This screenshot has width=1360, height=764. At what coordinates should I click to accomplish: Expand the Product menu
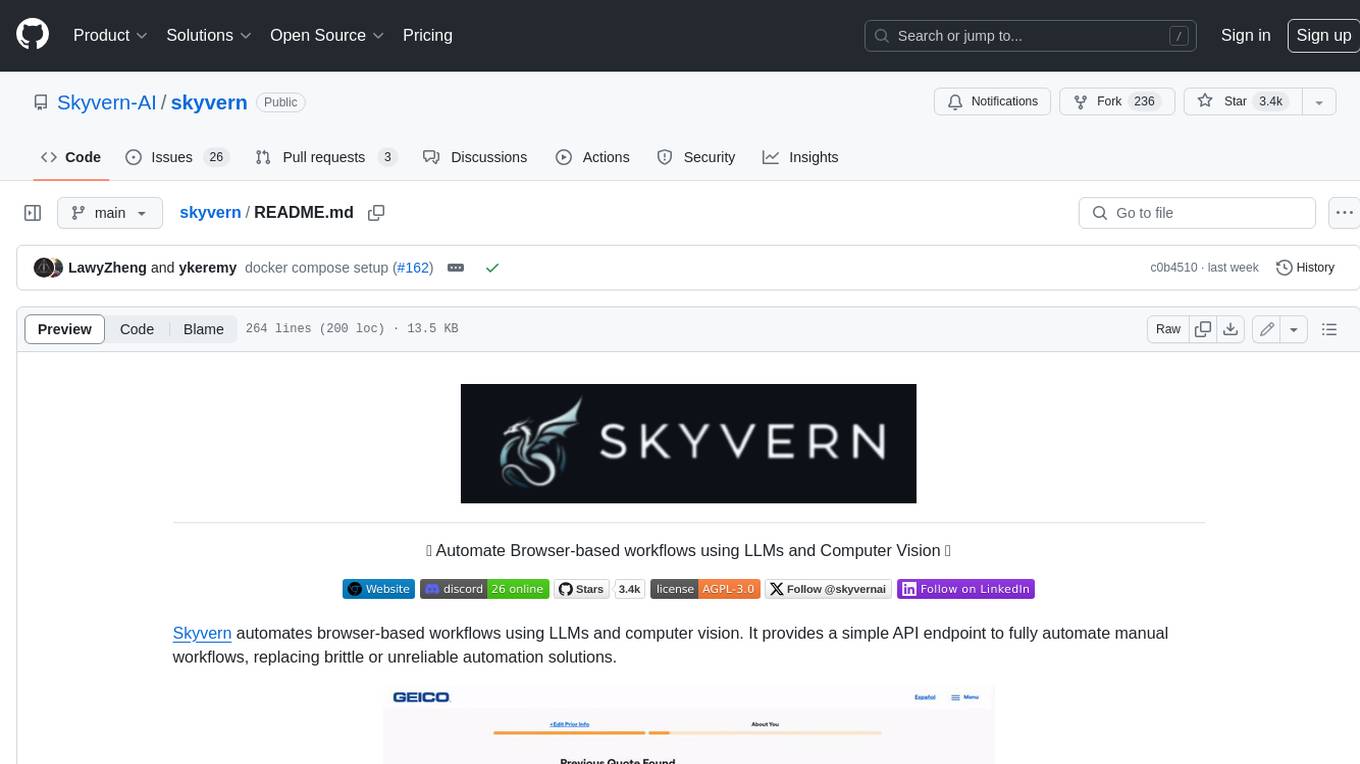[x=110, y=35]
